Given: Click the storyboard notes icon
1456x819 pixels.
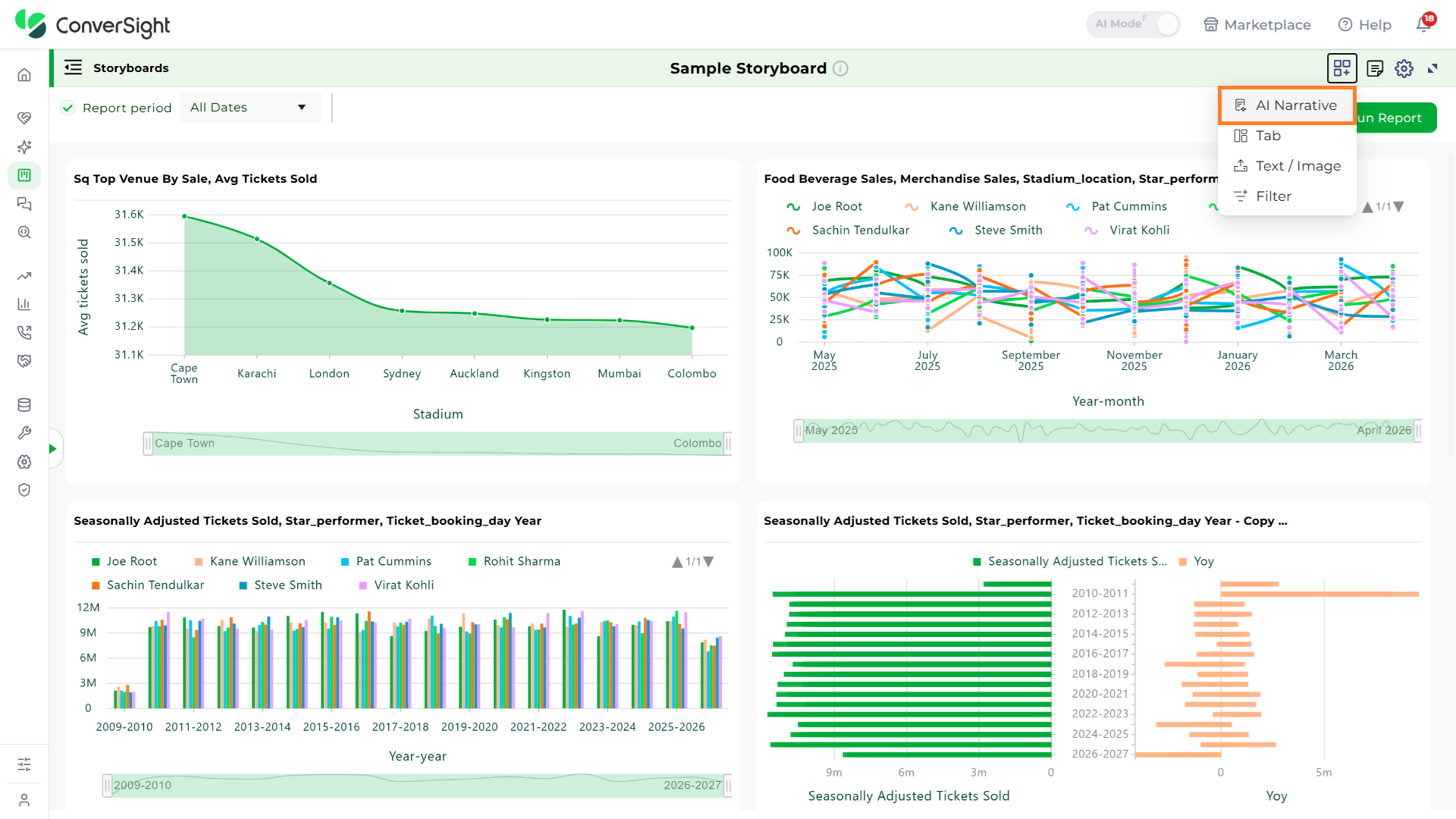Looking at the screenshot, I should (1374, 68).
